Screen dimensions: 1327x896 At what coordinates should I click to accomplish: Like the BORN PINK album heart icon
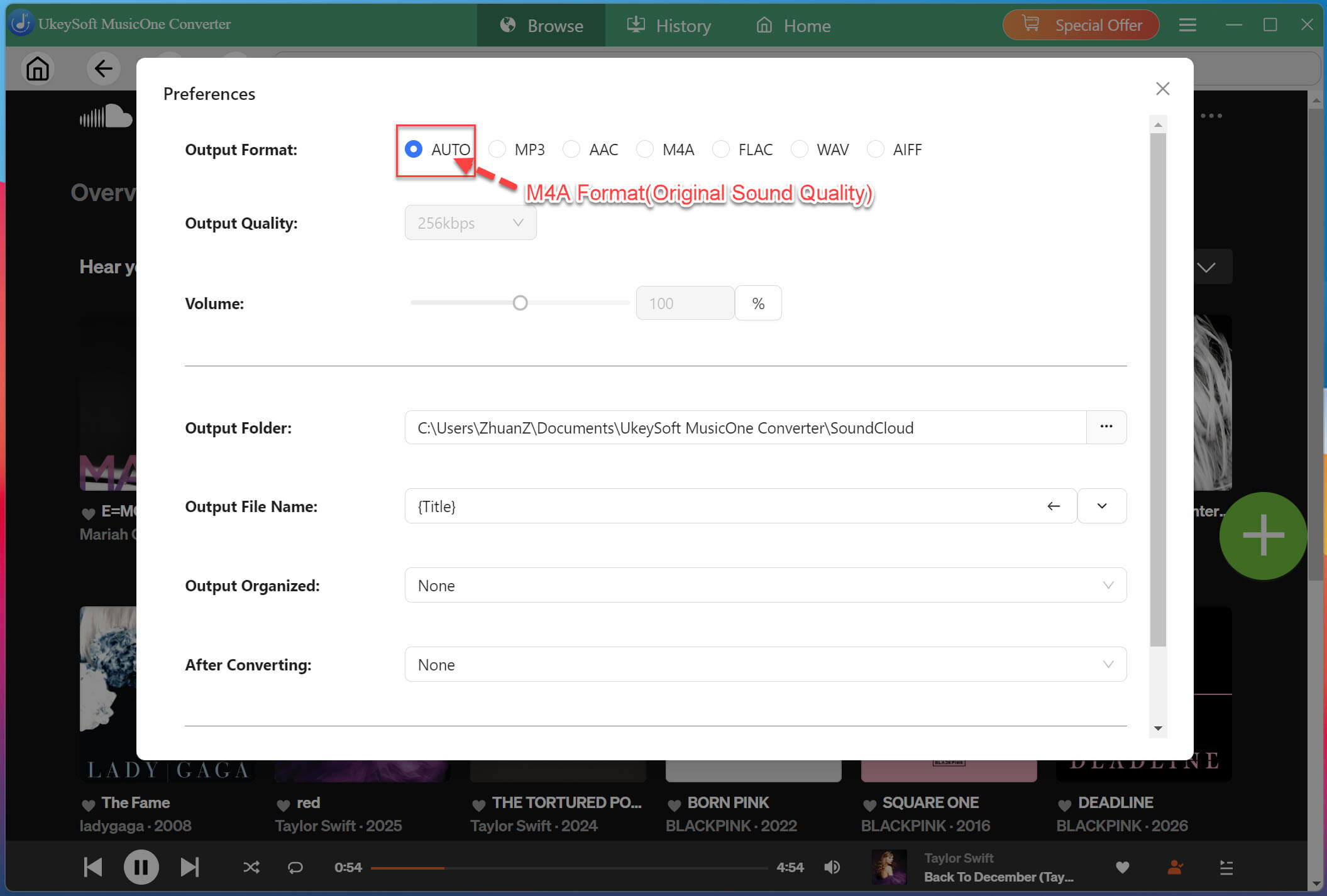click(x=675, y=804)
